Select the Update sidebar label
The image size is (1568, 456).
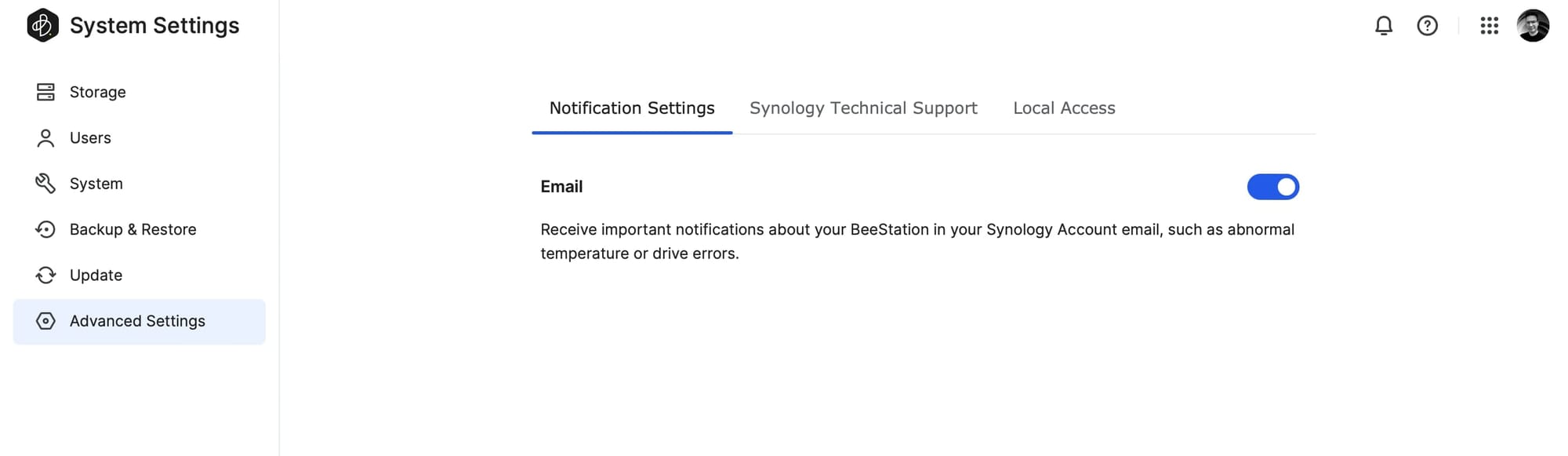[x=96, y=275]
